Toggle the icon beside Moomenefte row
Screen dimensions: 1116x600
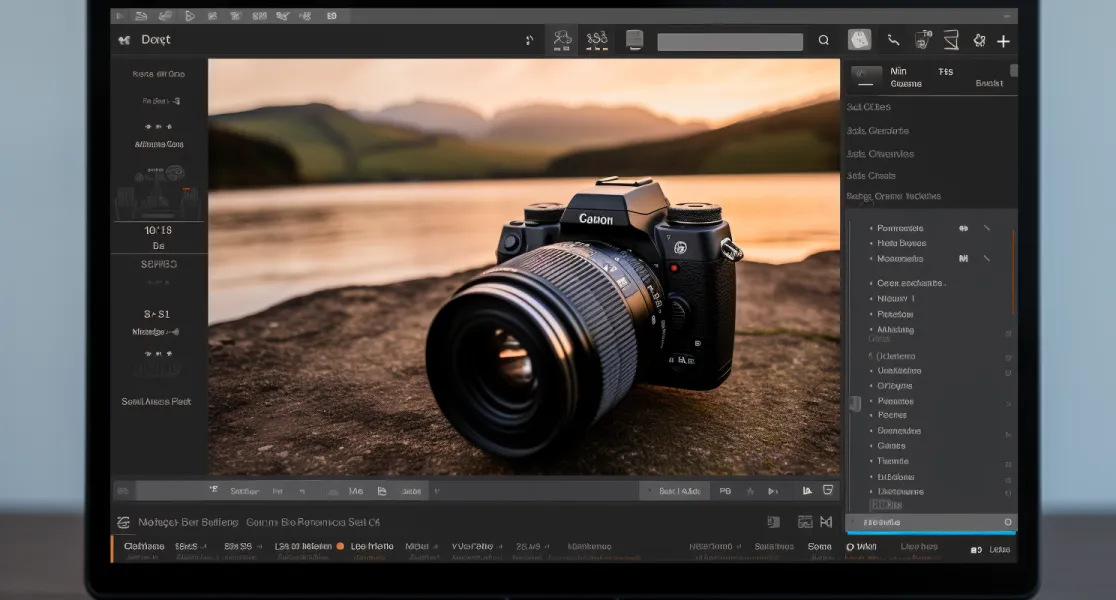963,258
